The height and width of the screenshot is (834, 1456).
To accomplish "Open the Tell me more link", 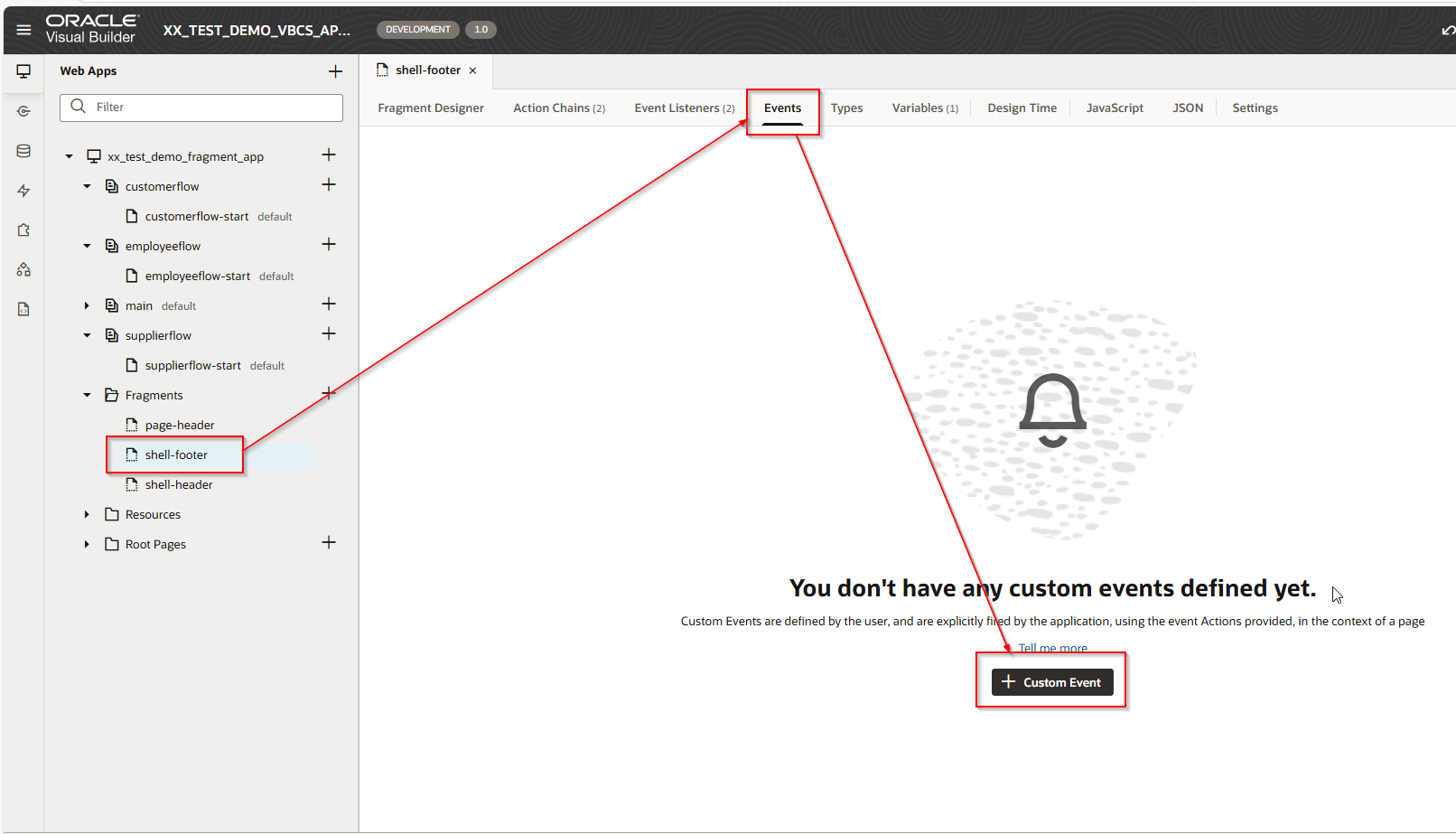I will [x=1052, y=648].
